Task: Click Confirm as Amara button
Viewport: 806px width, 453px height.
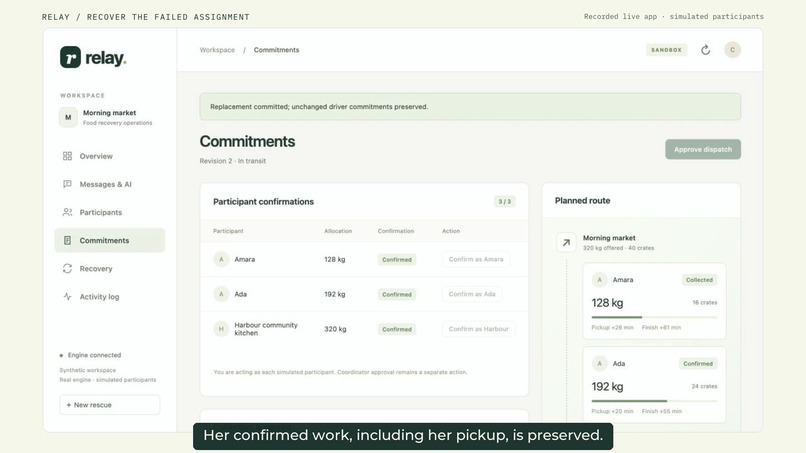Action: pyautogui.click(x=476, y=259)
